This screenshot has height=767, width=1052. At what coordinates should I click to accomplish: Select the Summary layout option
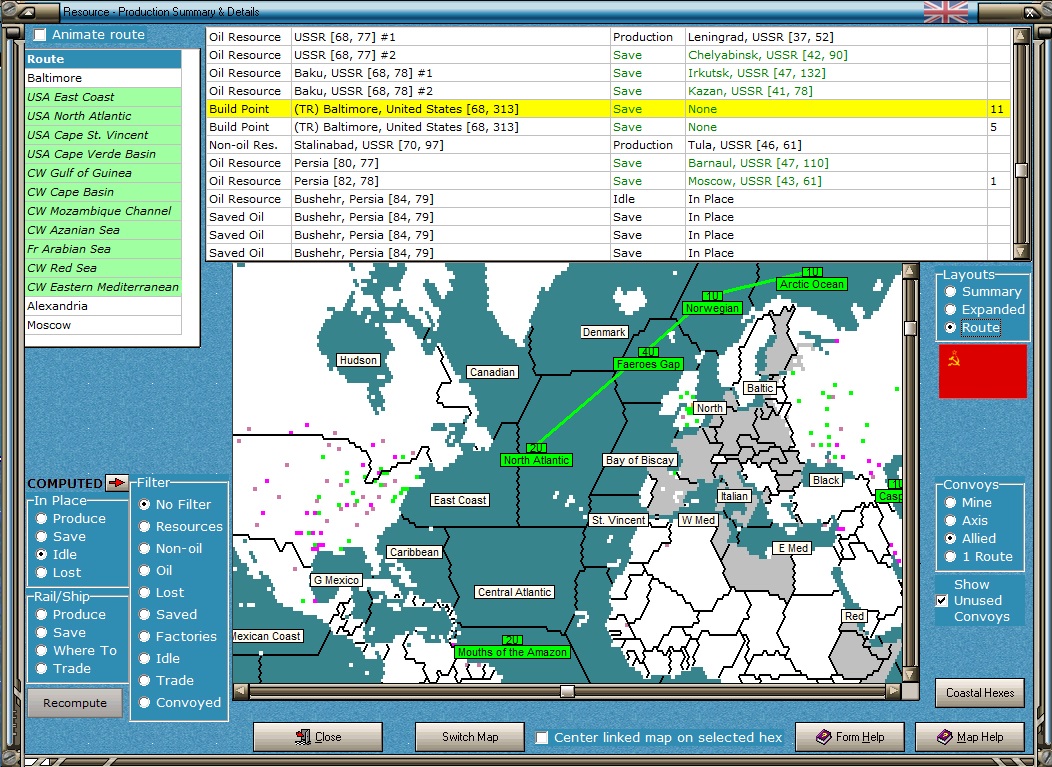[951, 292]
